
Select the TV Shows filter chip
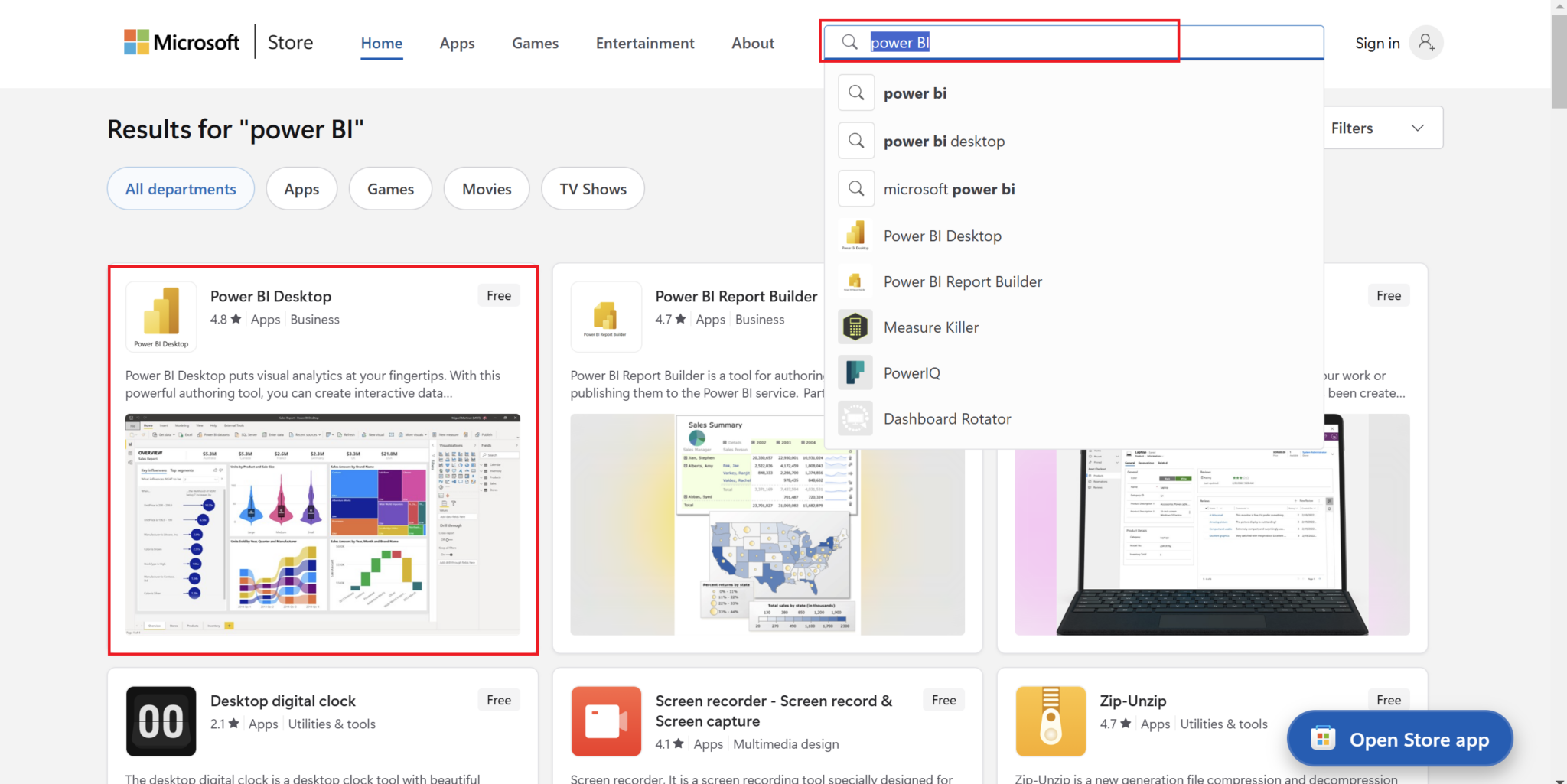click(592, 188)
